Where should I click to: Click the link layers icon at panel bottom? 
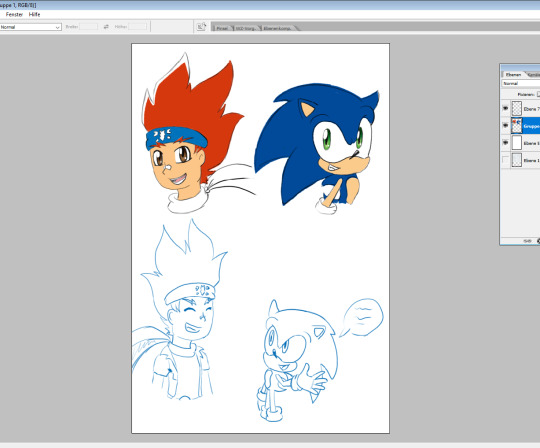[527, 241]
